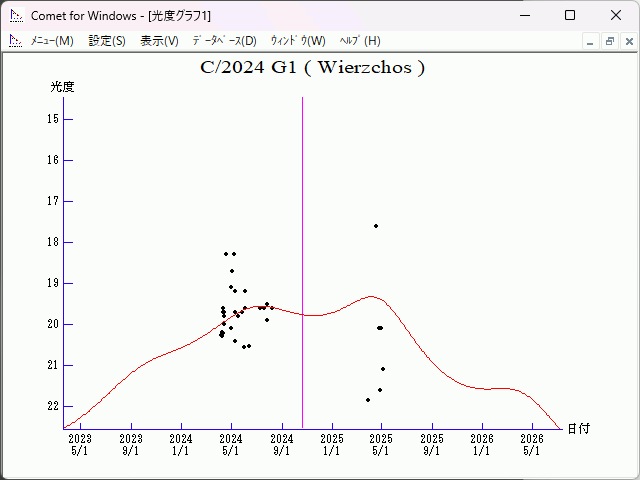Close the inner 光度グラフ1 child window
This screenshot has width=640, height=480.
(x=627, y=41)
